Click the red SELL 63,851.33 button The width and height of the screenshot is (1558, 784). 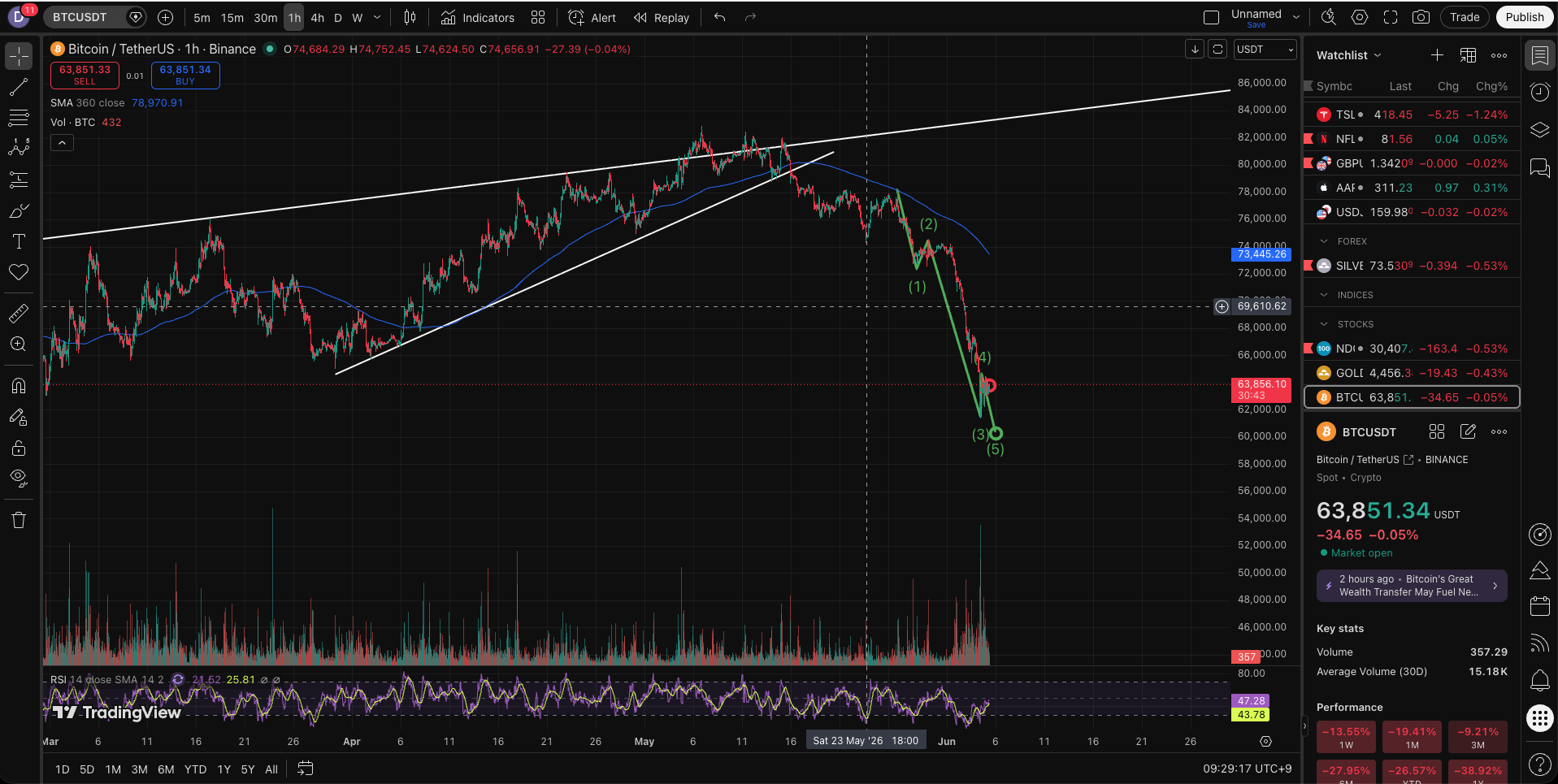pos(85,75)
